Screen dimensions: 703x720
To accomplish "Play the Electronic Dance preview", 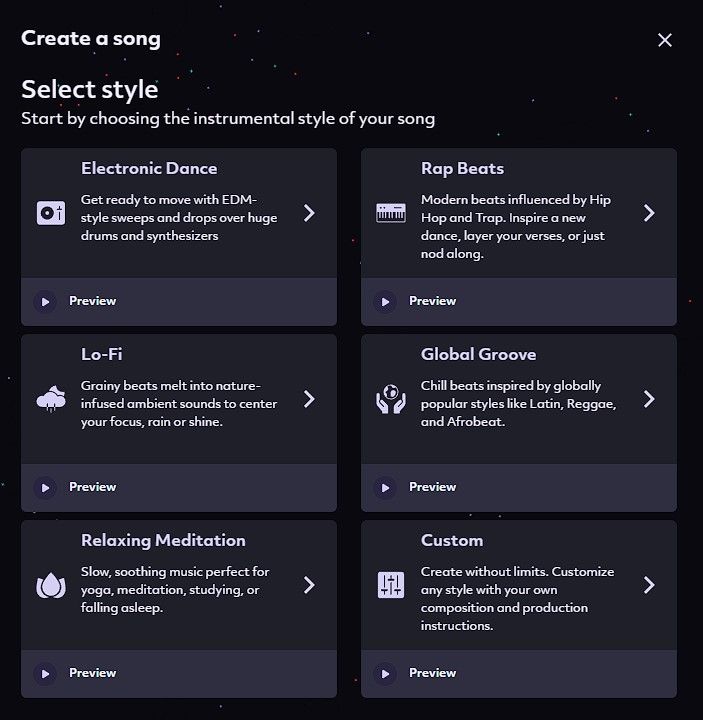I will click(45, 301).
